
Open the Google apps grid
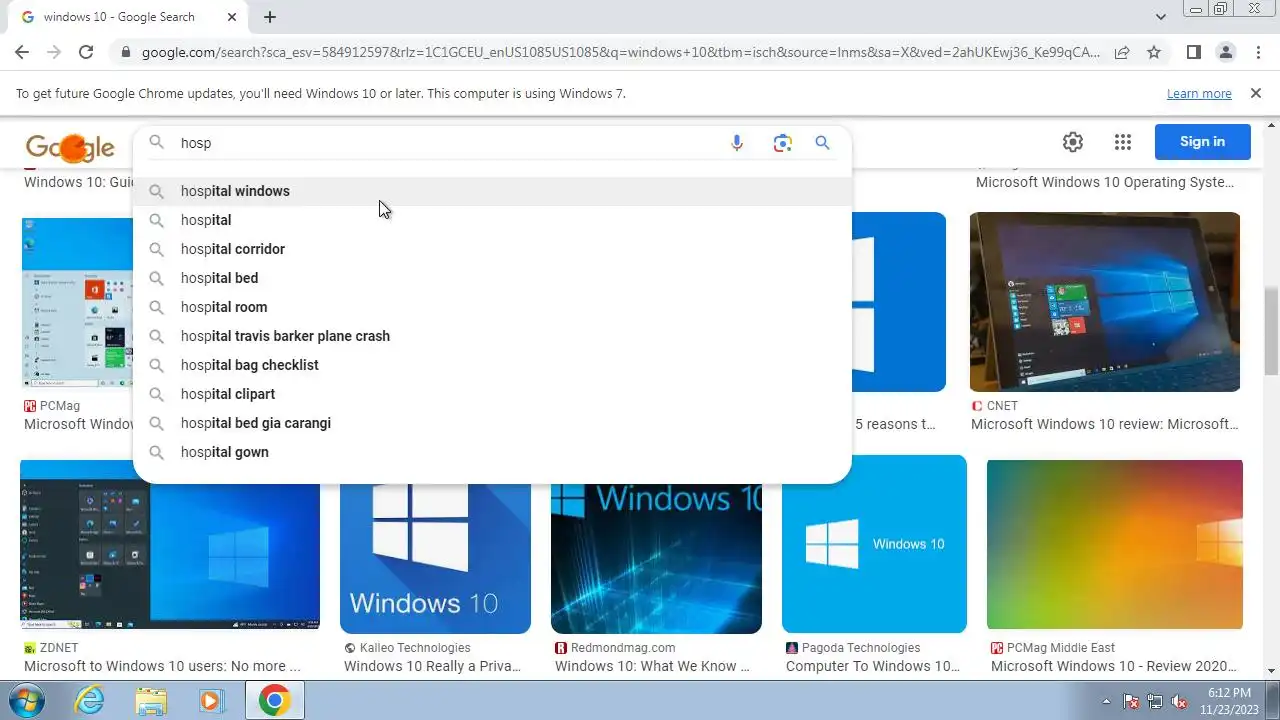point(1122,142)
